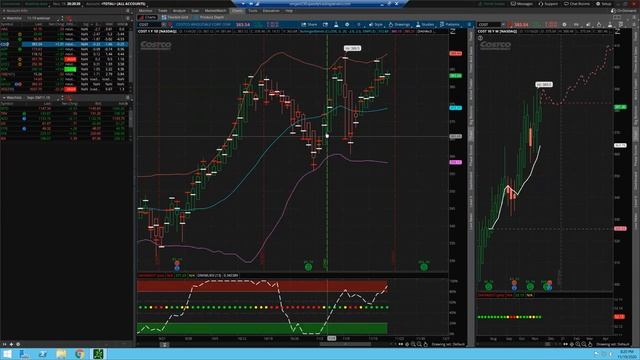Open the Education tab

tap(271, 11)
